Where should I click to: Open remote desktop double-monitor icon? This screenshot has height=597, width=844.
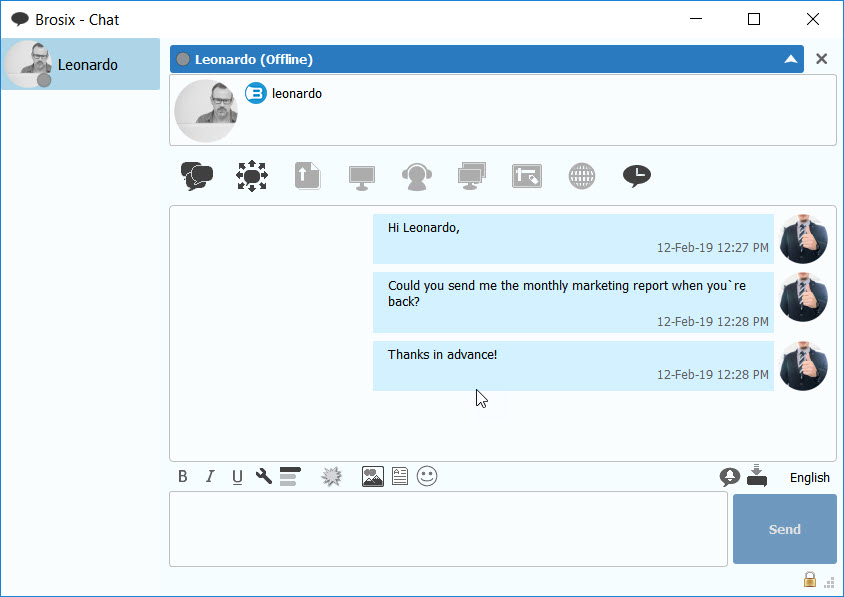(x=472, y=176)
